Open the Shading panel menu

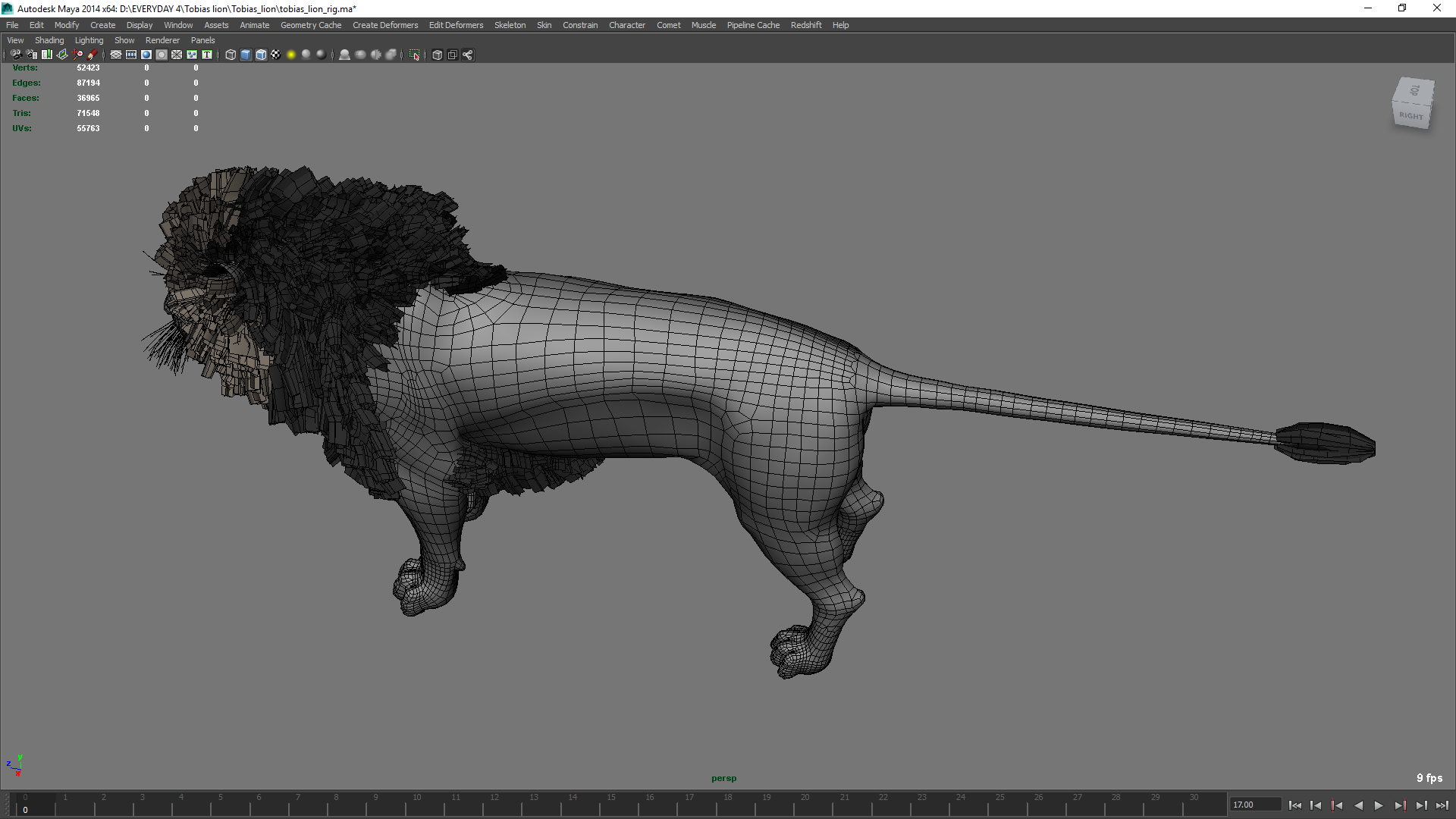tap(49, 40)
